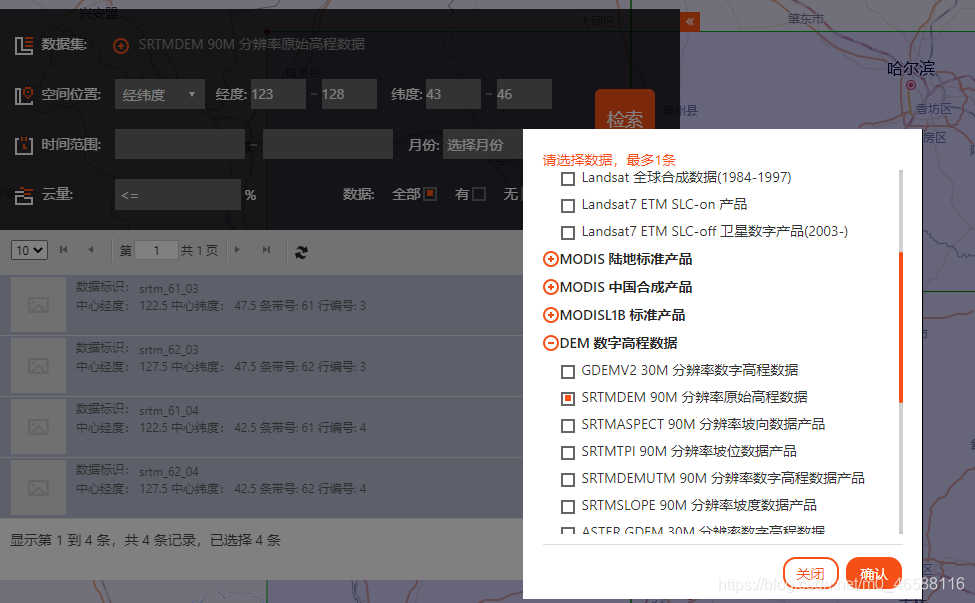Select result row srtm_61_03
The image size is (975, 603).
point(261,305)
